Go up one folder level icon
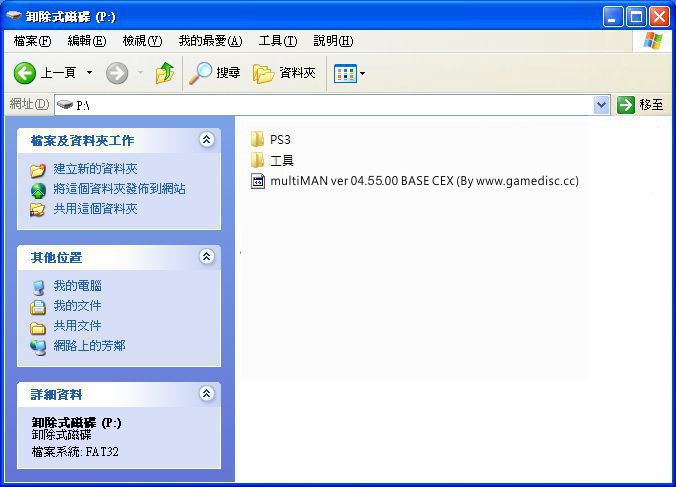 165,73
